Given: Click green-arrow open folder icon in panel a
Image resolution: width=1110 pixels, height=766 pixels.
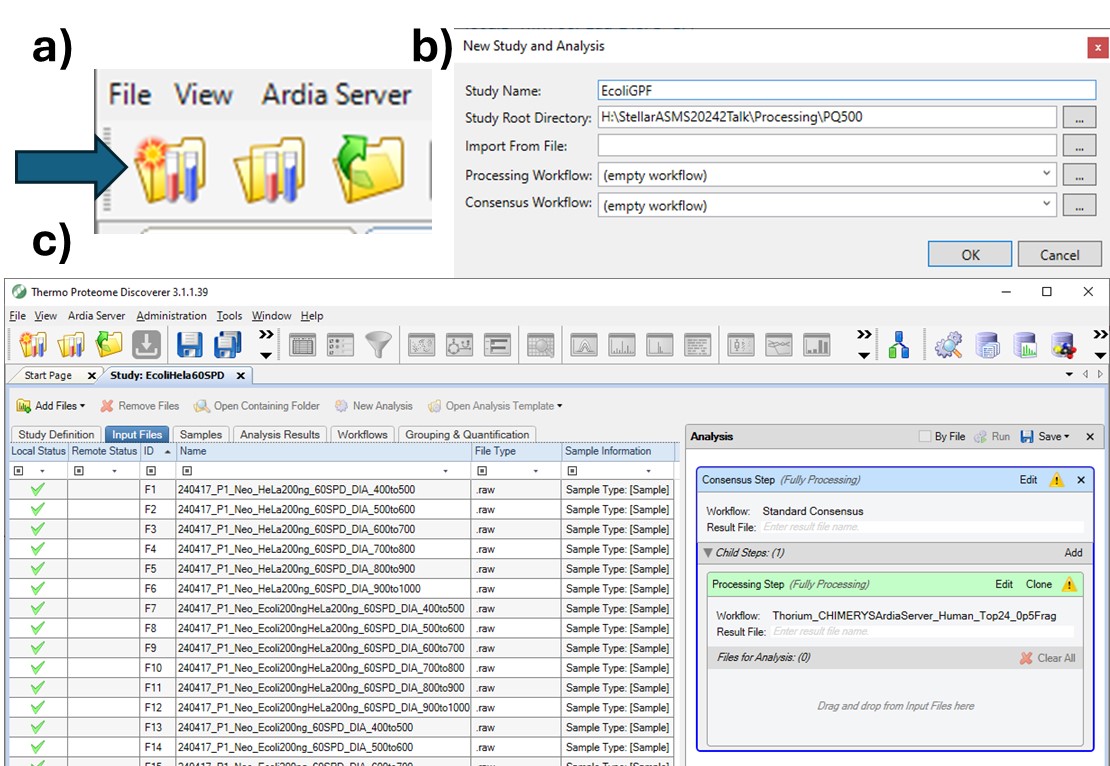Looking at the screenshot, I should (369, 168).
